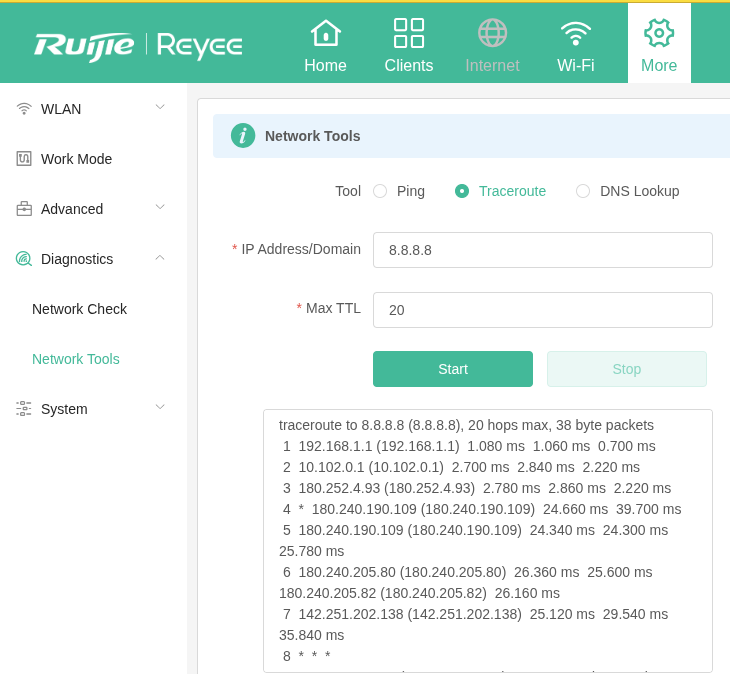
Task: Open the System menu label
Action: pyautogui.click(x=64, y=409)
